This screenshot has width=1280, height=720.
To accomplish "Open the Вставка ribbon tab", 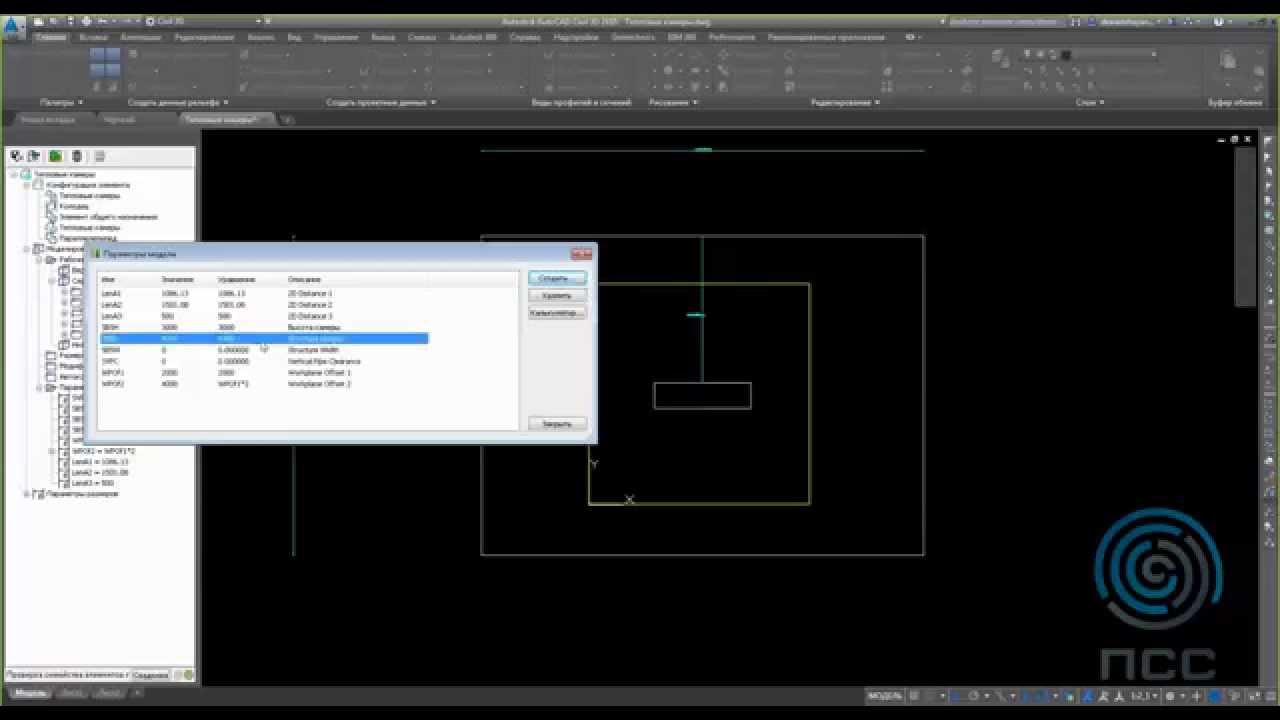I will (93, 37).
